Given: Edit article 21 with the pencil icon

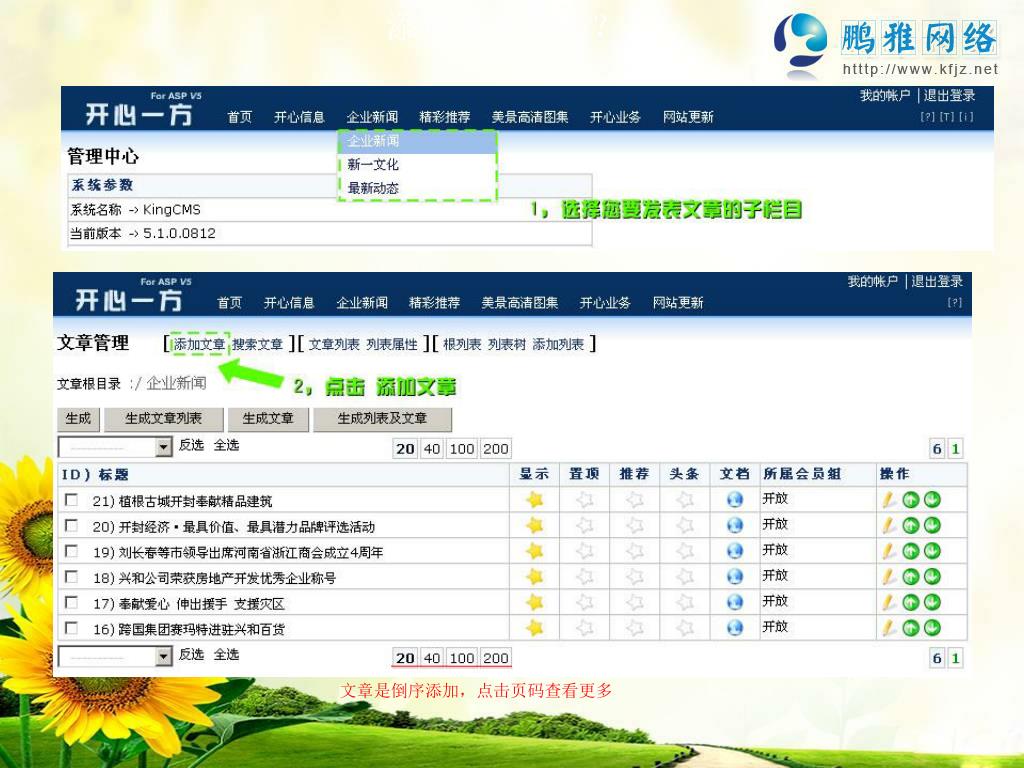Looking at the screenshot, I should click(888, 500).
